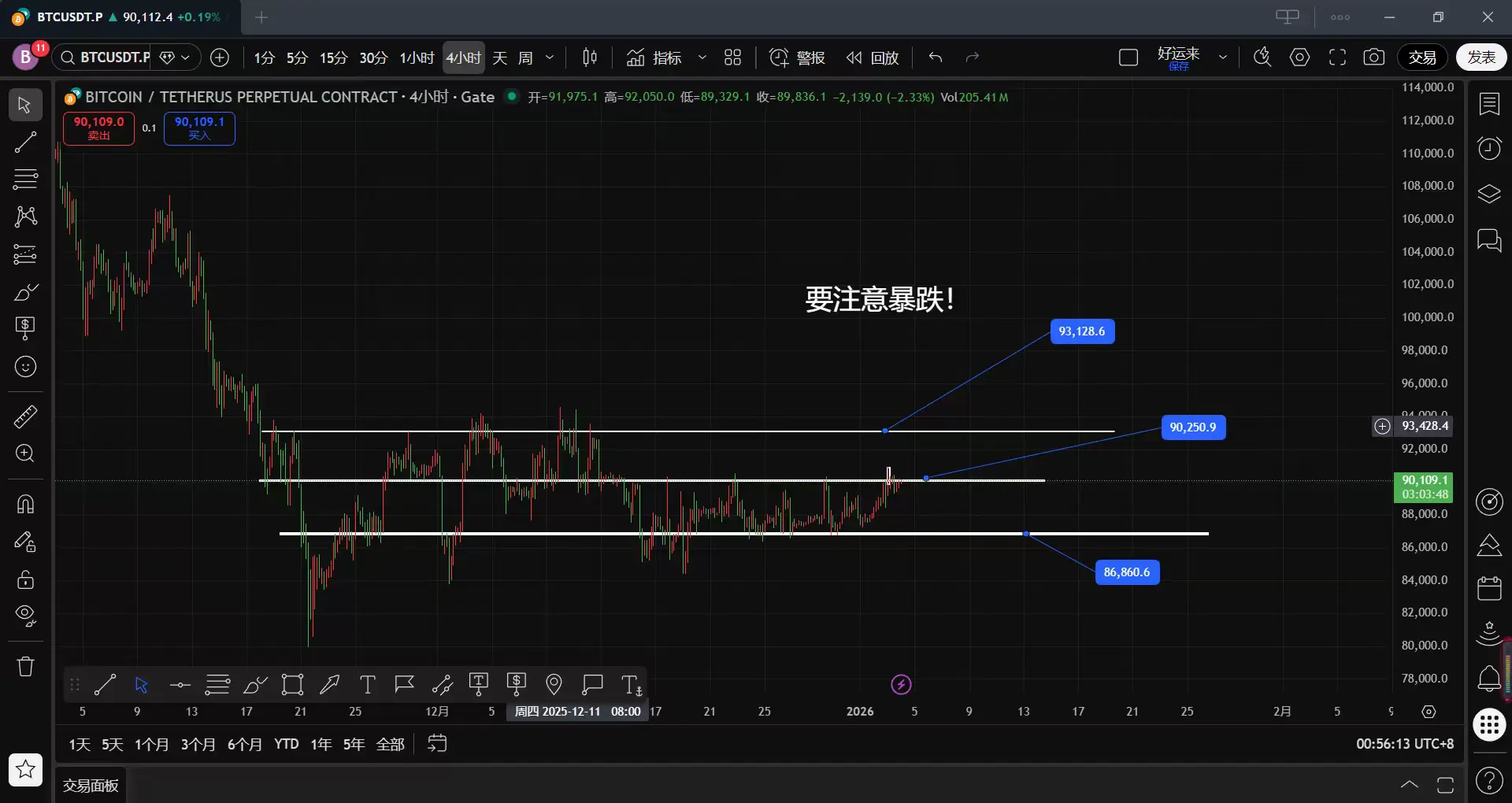Image resolution: width=1512 pixels, height=803 pixels.
Task: Open the chat messages panel
Action: (x=1489, y=239)
